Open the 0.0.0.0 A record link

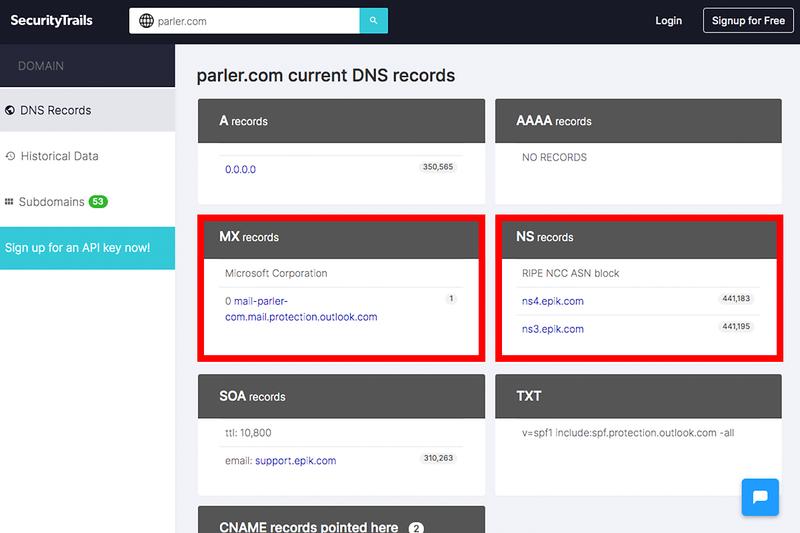pos(240,169)
